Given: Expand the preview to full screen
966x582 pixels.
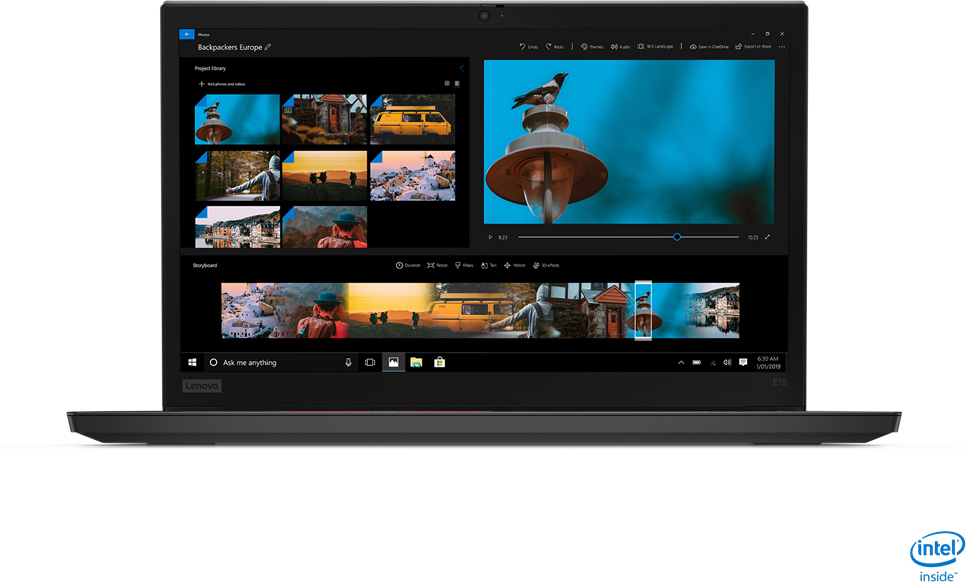Looking at the screenshot, I should (x=768, y=237).
